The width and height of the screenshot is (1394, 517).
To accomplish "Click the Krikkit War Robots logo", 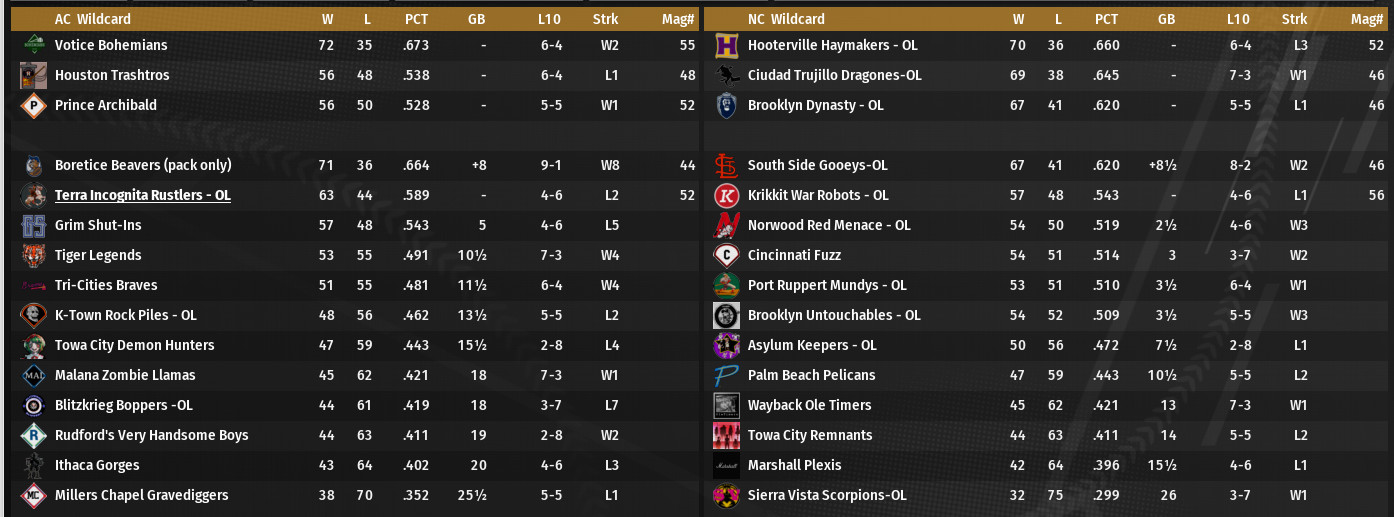I will tap(727, 195).
